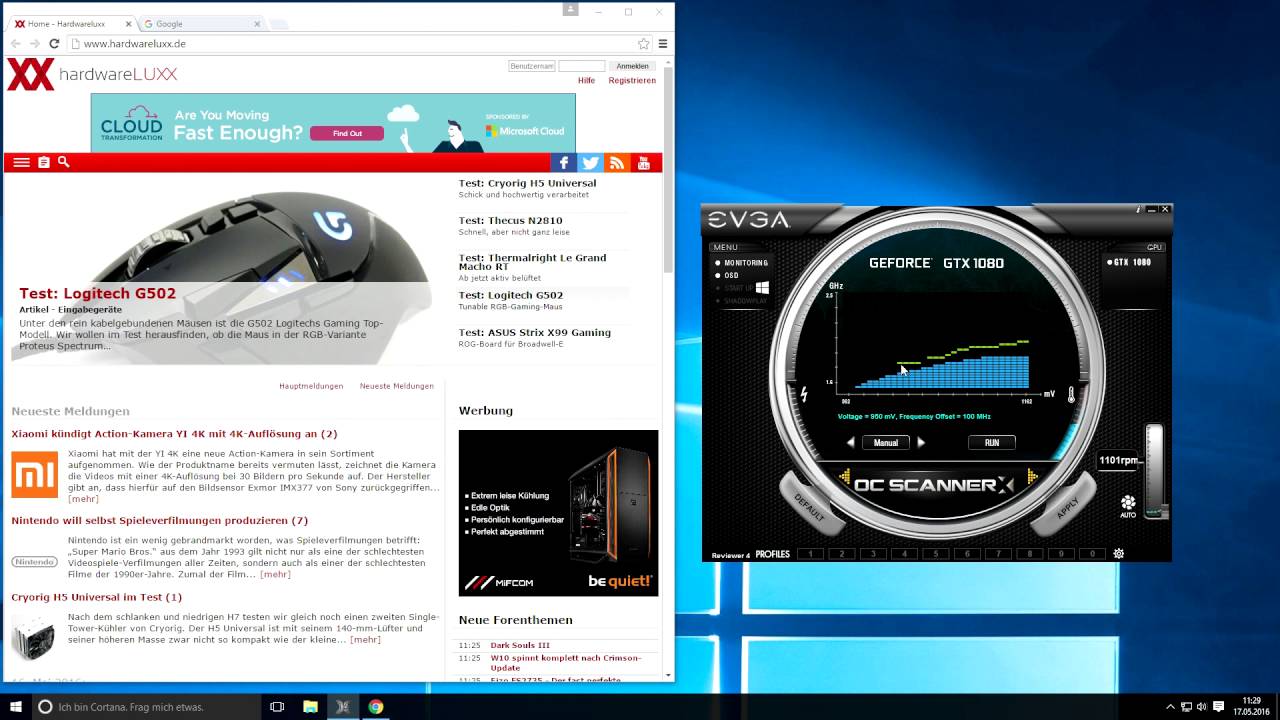Open the YouTube channel icon
Viewport: 1280px width, 720px height.
(643, 163)
